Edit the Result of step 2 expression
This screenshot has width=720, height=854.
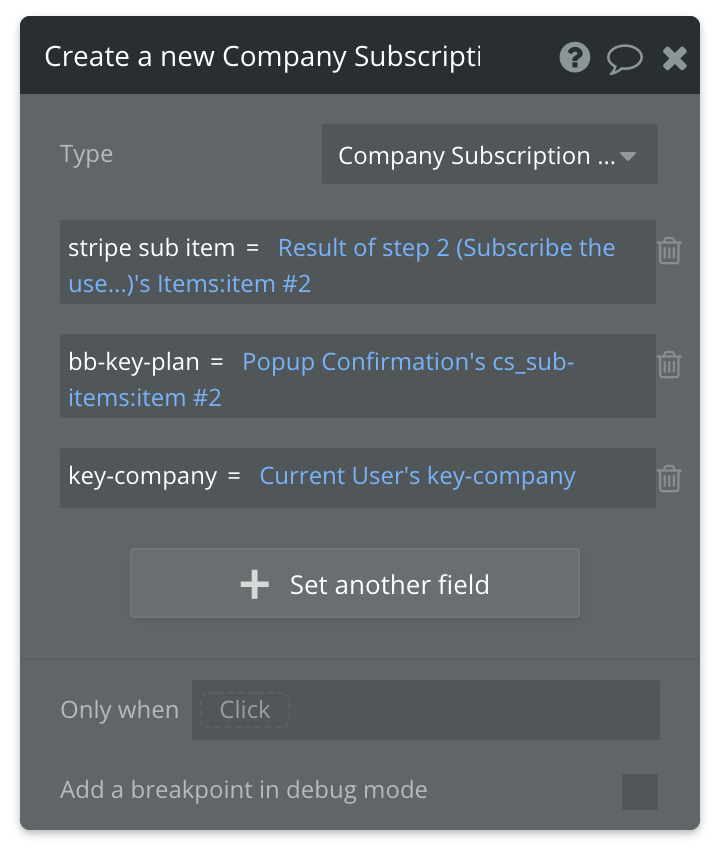446,248
